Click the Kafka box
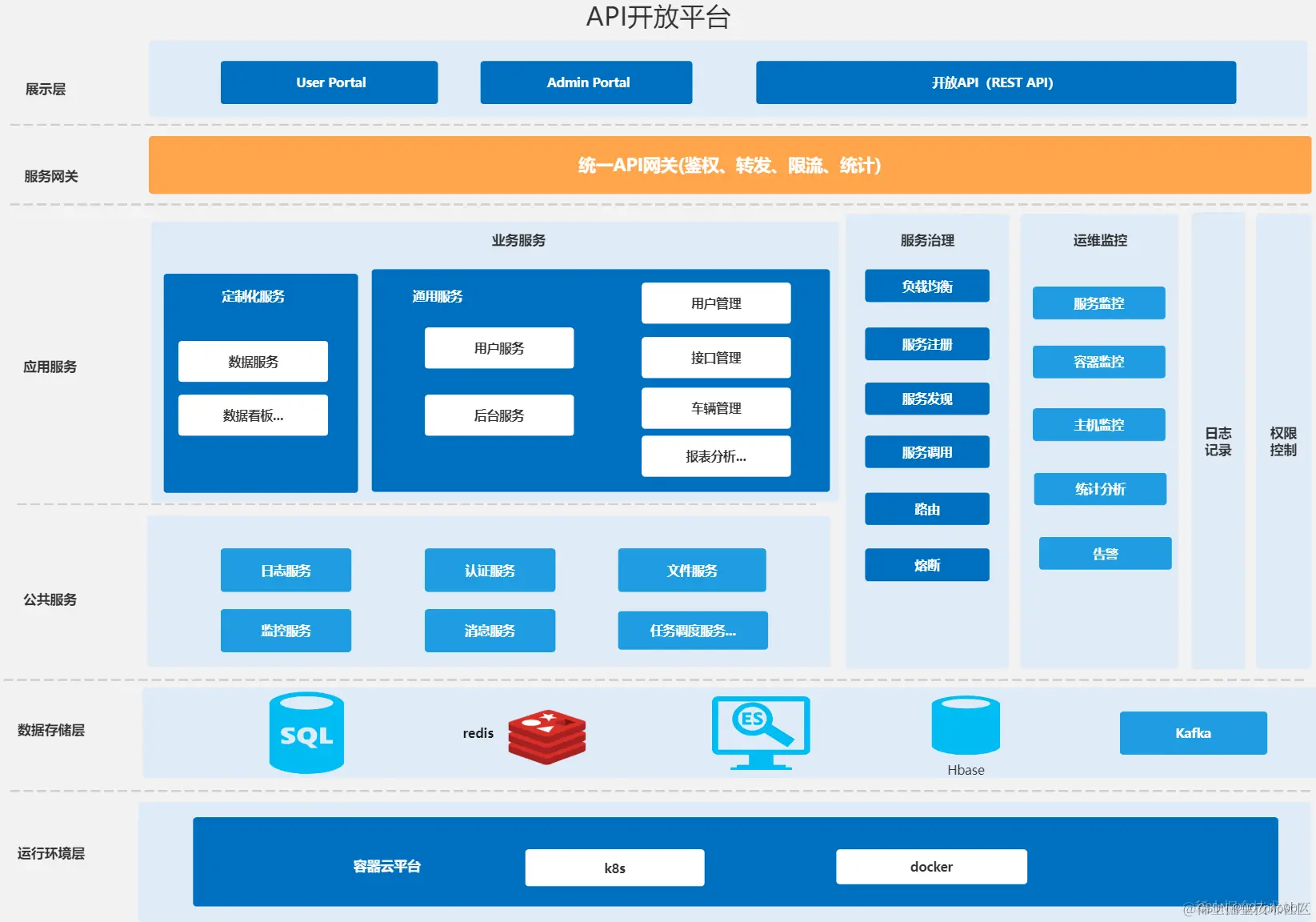Viewport: 1316px width, 922px height. pos(1194,733)
